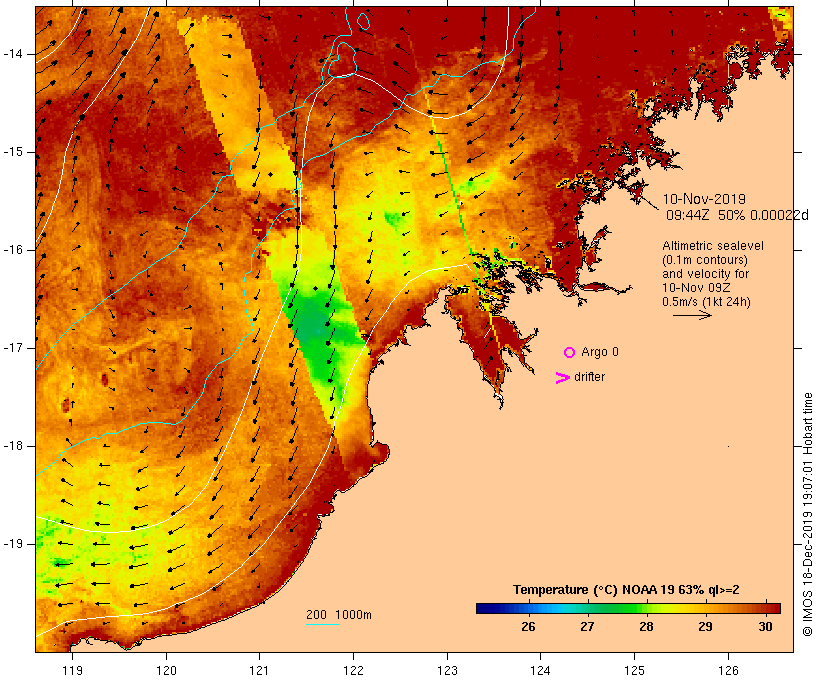Click the magenta Argo circle legend marker

click(x=569, y=353)
